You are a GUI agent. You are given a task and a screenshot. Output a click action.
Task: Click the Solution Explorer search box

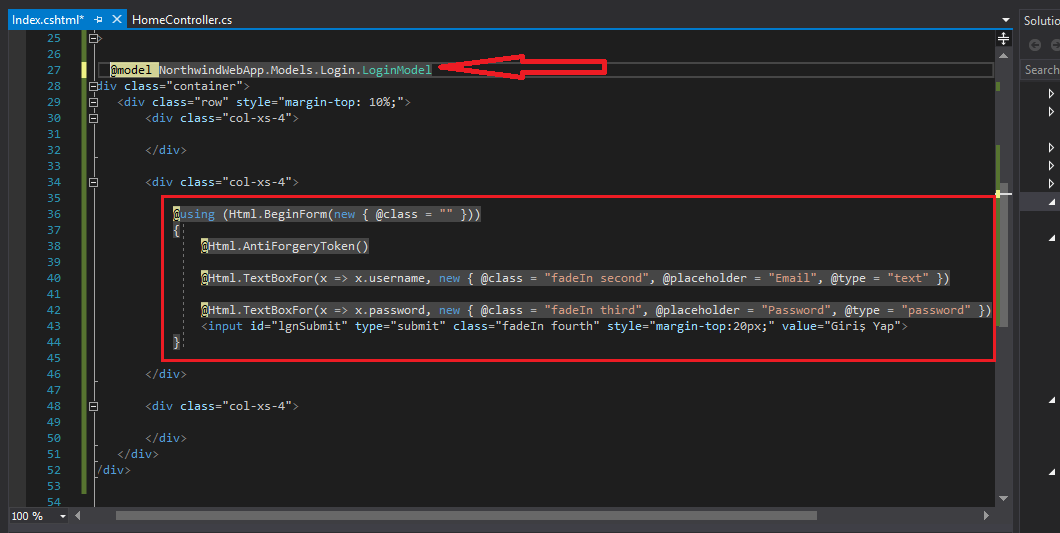coord(1041,70)
